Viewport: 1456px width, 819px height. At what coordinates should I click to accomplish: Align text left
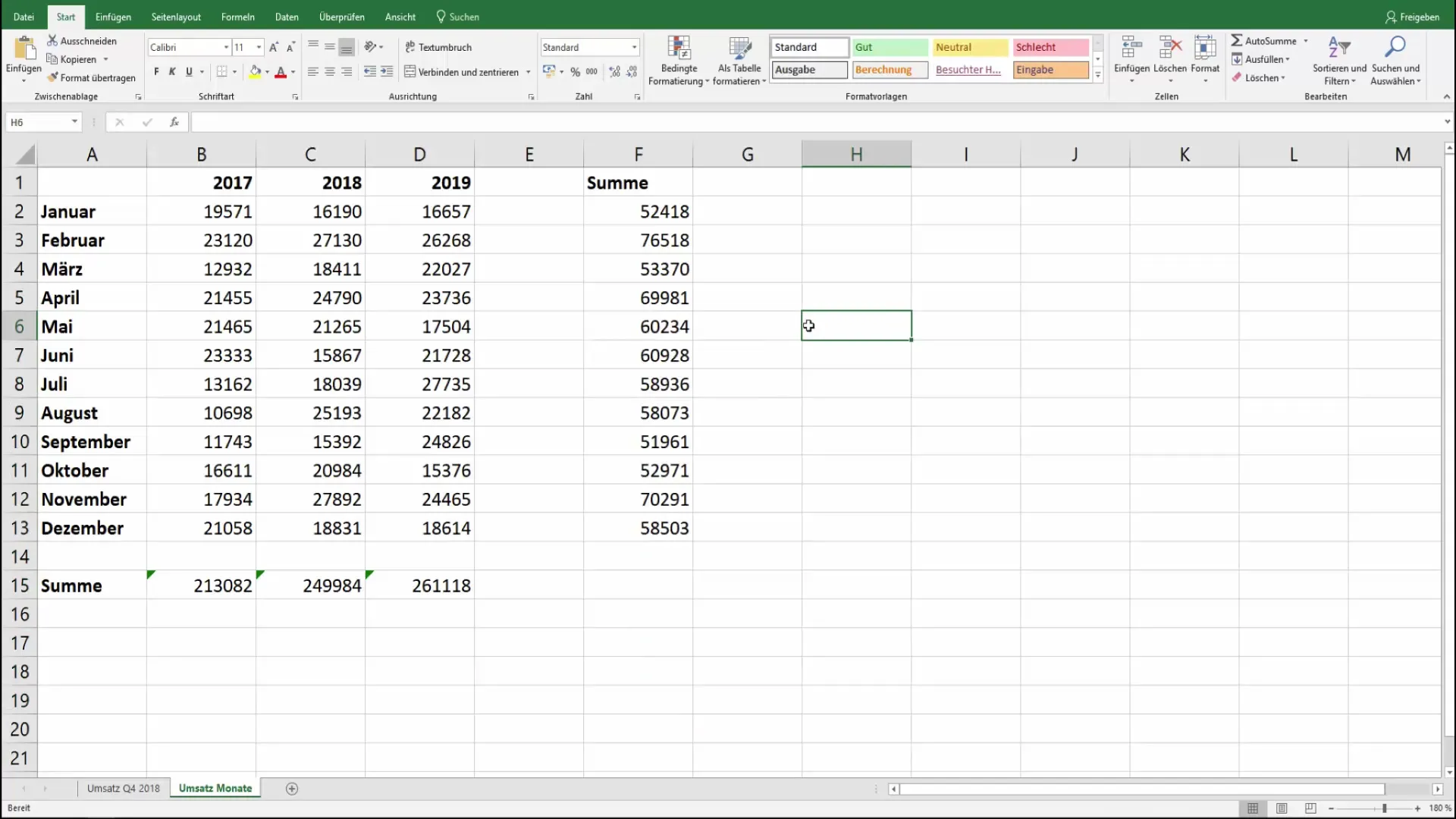pos(313,72)
